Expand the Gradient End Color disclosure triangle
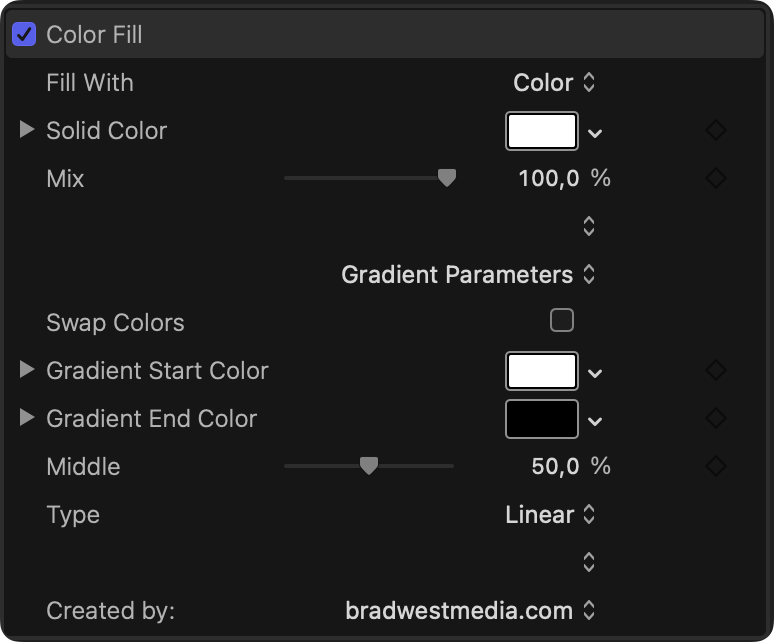This screenshot has height=642, width=774. coord(27,418)
